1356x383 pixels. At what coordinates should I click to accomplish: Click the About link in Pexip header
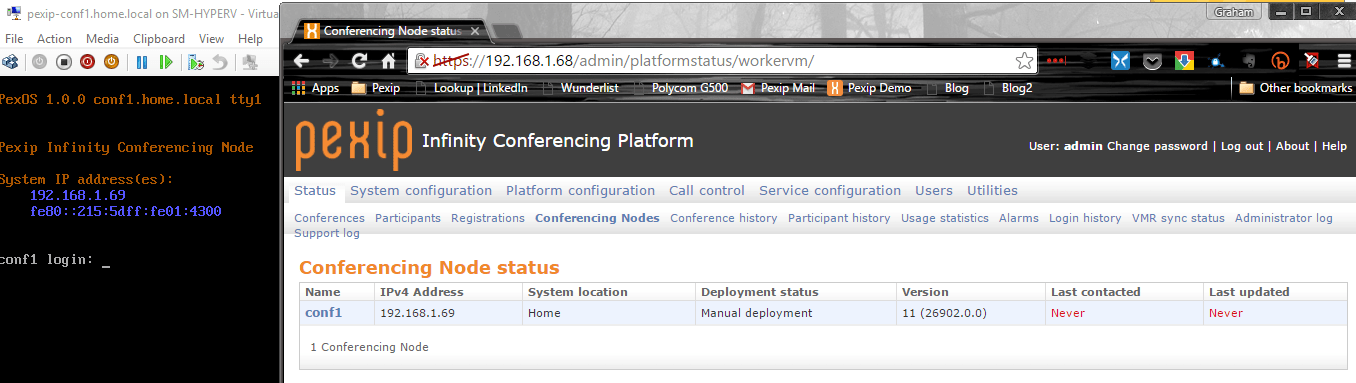pos(1292,146)
